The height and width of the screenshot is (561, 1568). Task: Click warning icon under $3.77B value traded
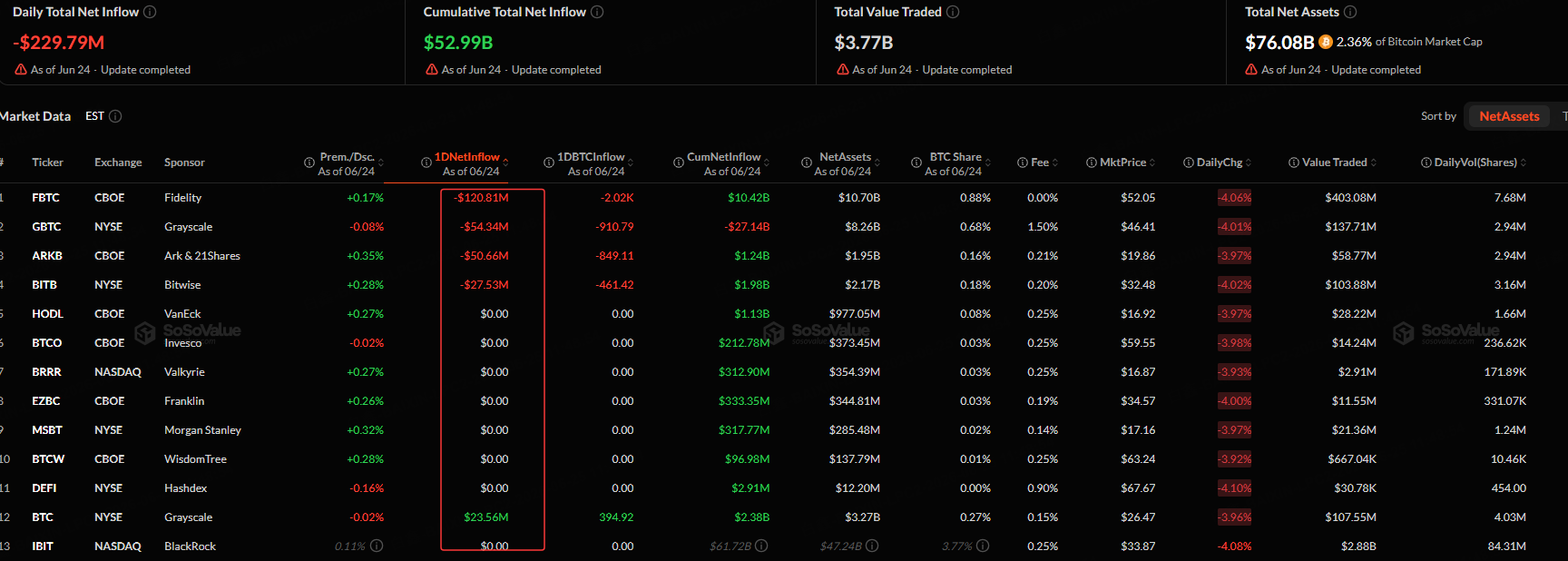point(843,69)
